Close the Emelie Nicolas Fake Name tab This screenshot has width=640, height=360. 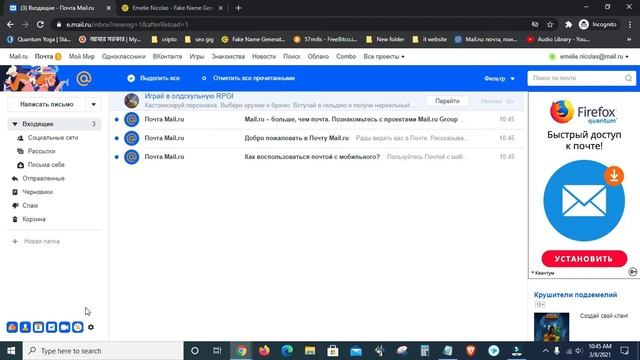(x=220, y=8)
